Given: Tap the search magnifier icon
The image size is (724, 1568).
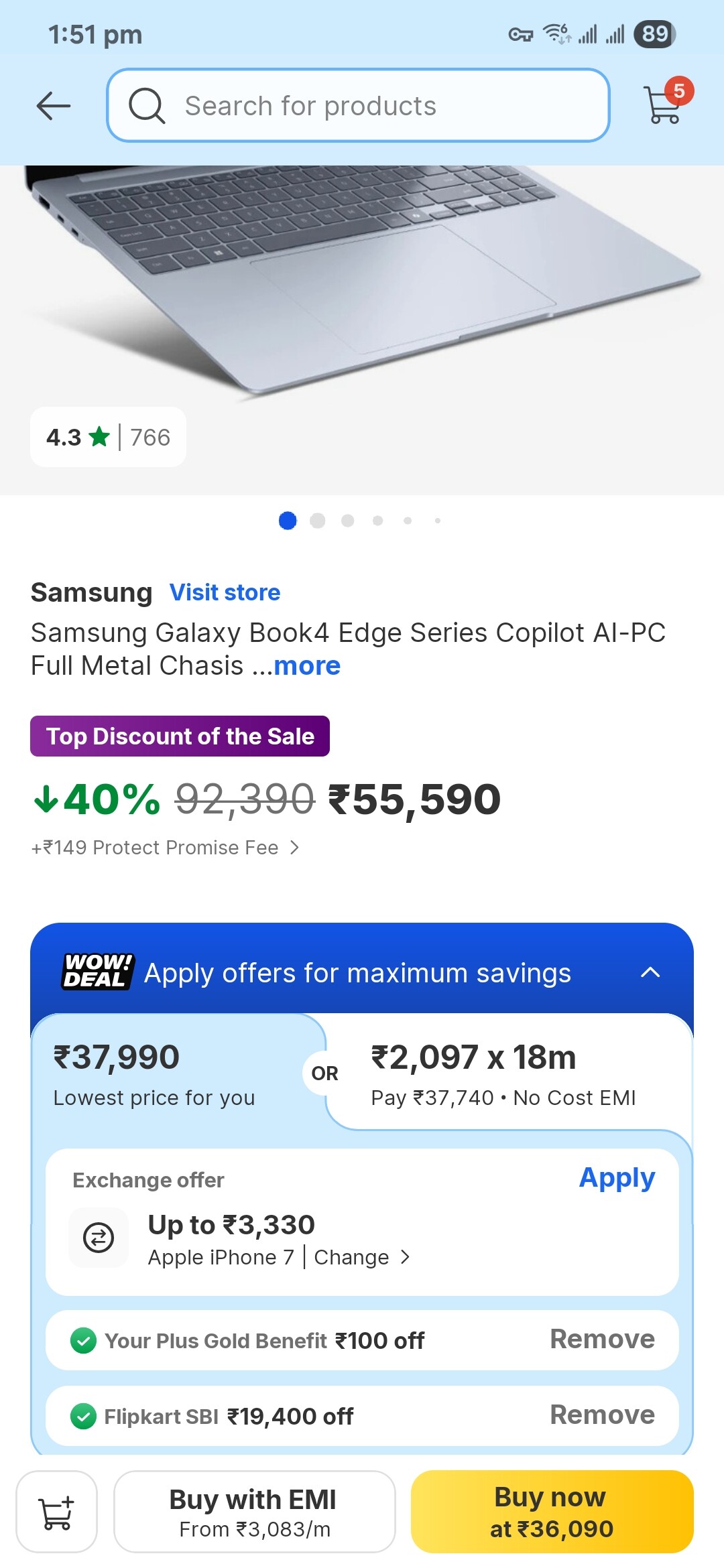Looking at the screenshot, I should click(x=147, y=106).
